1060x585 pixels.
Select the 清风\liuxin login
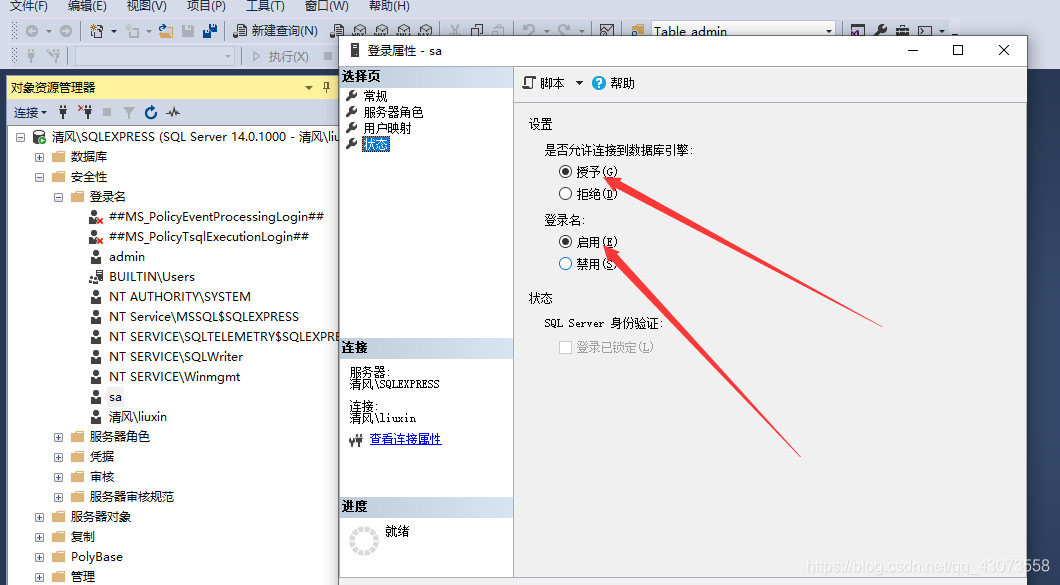(x=138, y=417)
